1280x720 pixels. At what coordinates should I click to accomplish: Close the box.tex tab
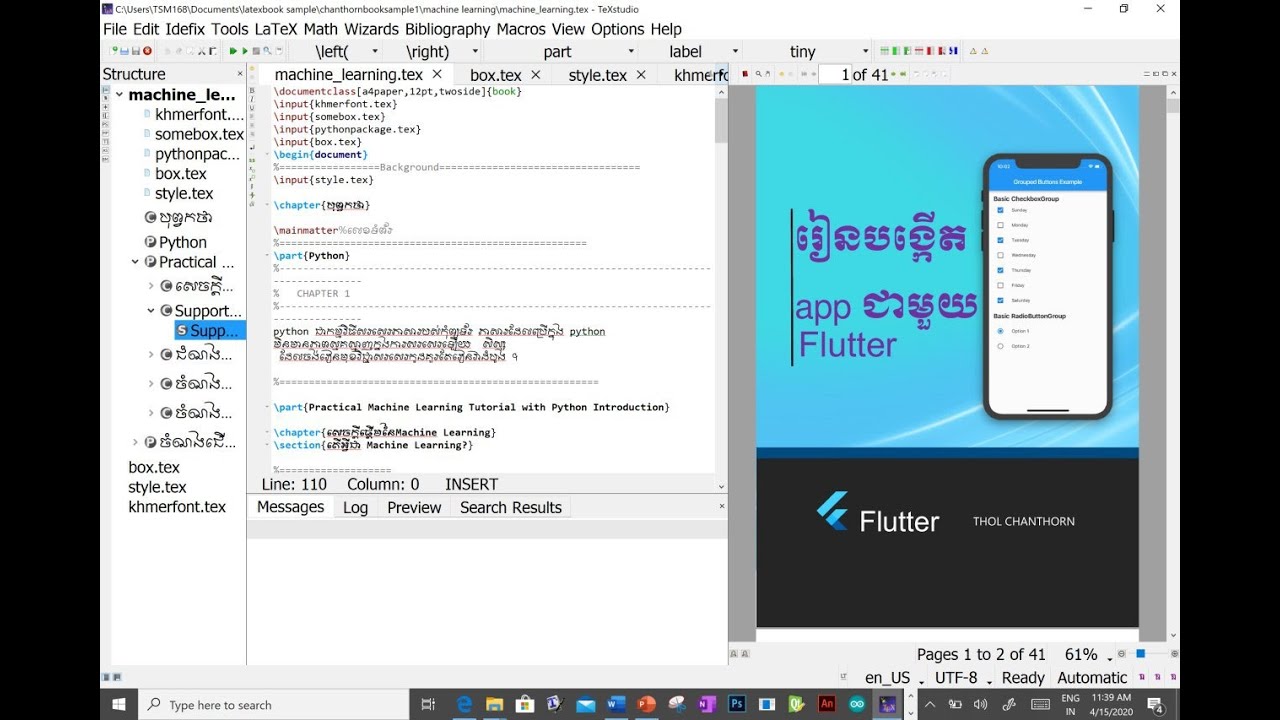[536, 75]
